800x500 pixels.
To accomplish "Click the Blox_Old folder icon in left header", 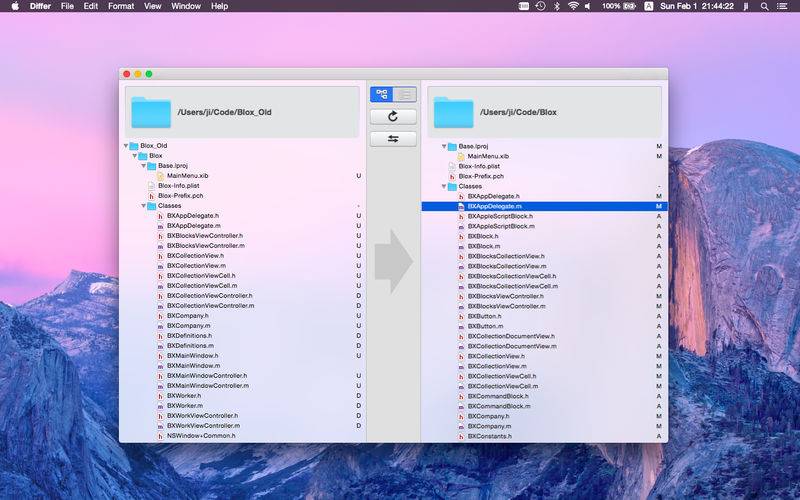I will 151,112.
